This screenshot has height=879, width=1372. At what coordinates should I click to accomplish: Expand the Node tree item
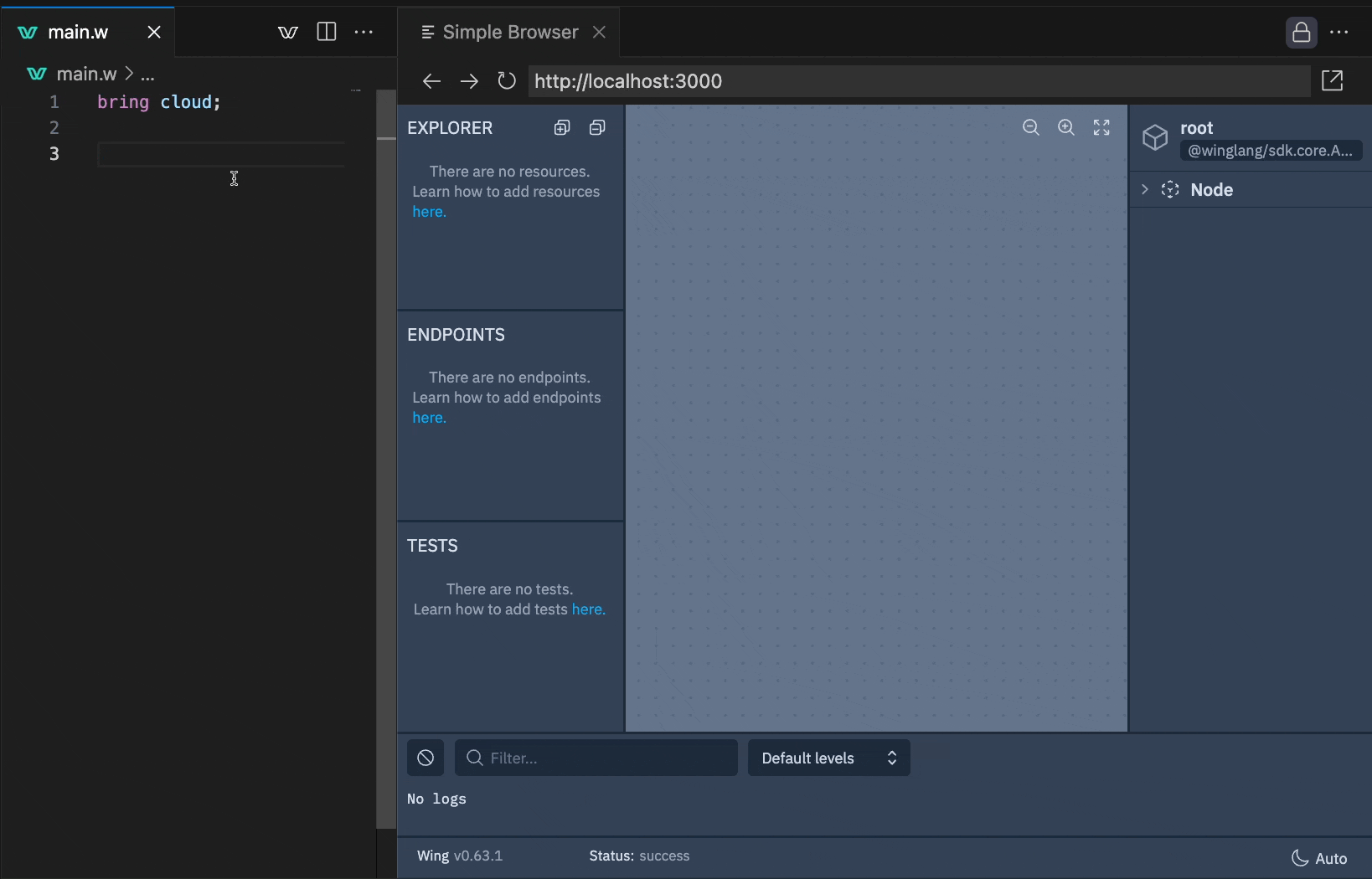coord(1144,189)
